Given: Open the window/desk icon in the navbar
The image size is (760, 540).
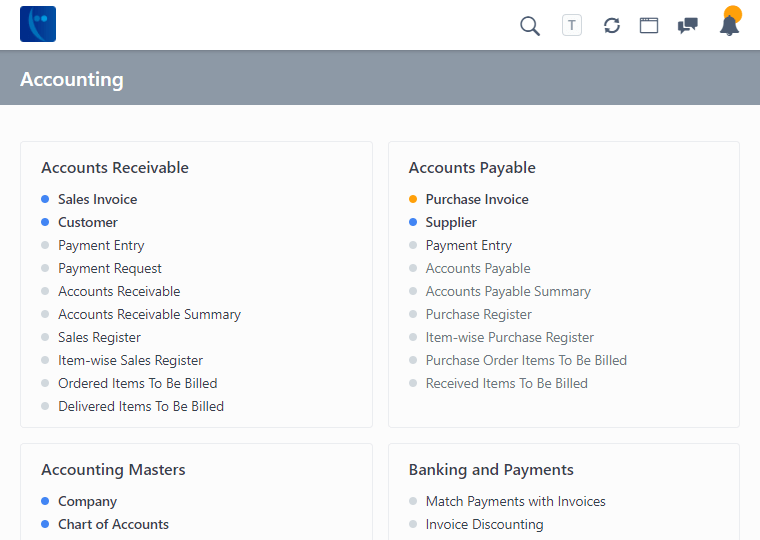Looking at the screenshot, I should pyautogui.click(x=649, y=26).
